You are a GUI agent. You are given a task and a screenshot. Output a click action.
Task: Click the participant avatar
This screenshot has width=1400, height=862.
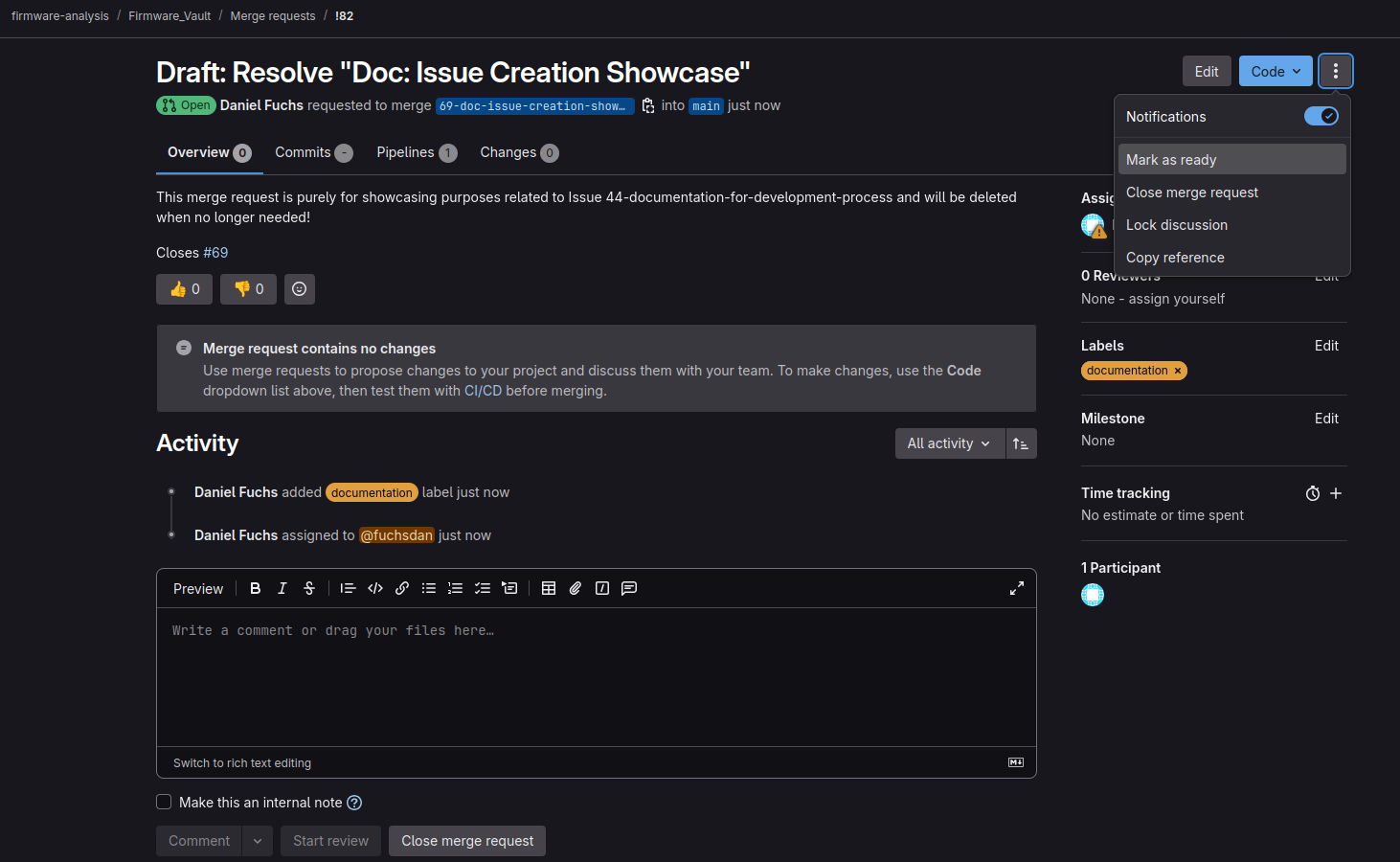(1093, 595)
